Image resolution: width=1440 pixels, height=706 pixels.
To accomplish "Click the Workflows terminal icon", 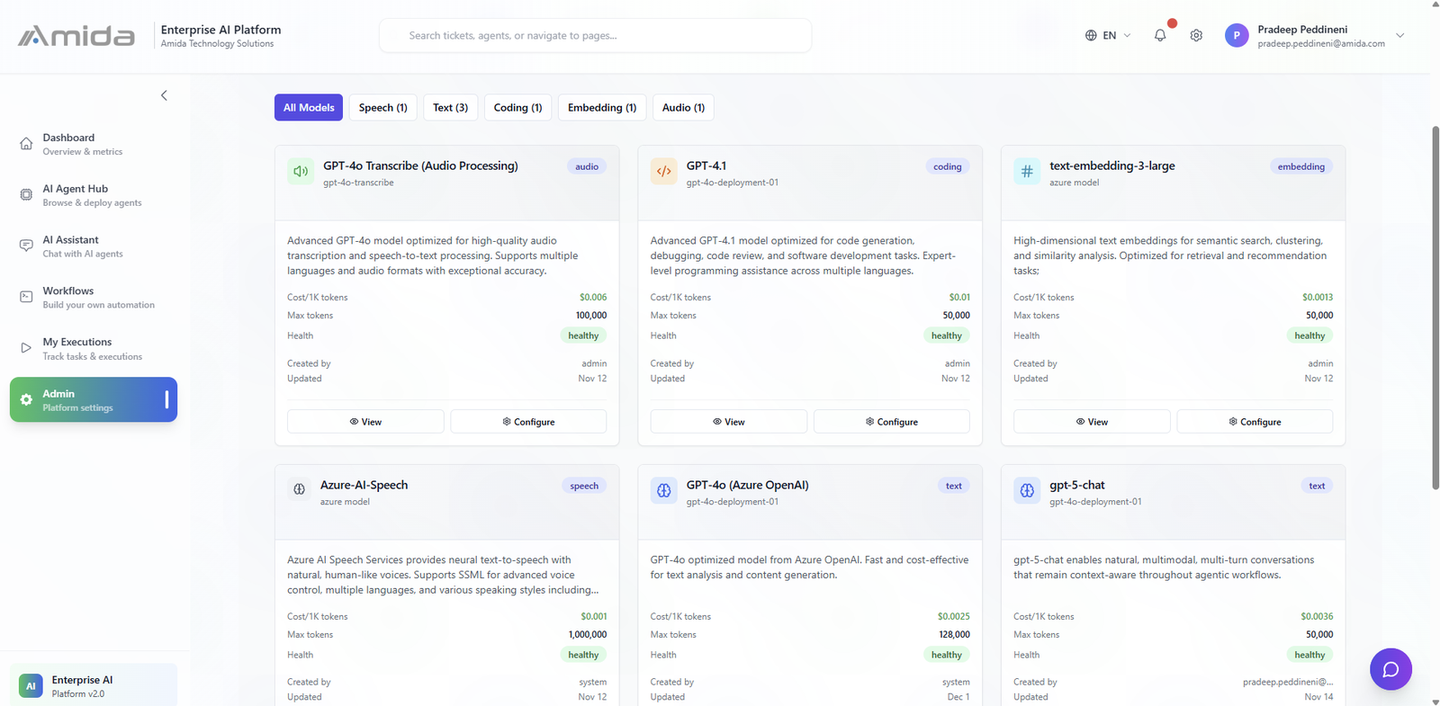I will pyautogui.click(x=26, y=297).
